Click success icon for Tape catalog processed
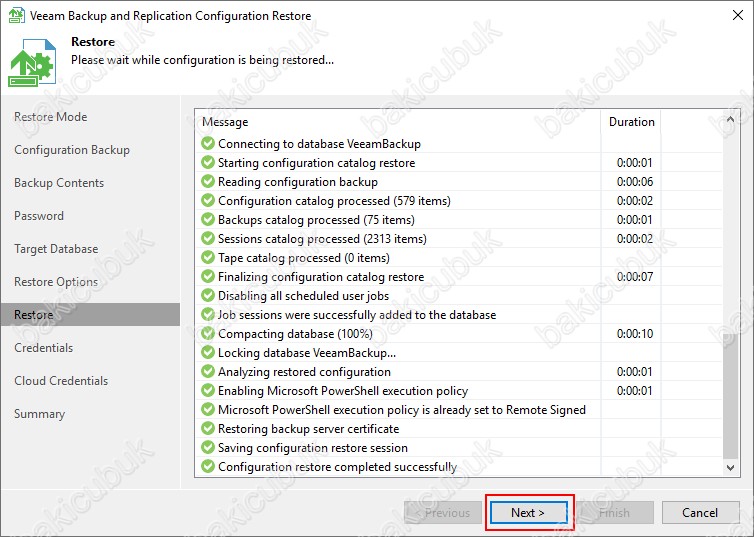This screenshot has width=754, height=537. [208, 257]
